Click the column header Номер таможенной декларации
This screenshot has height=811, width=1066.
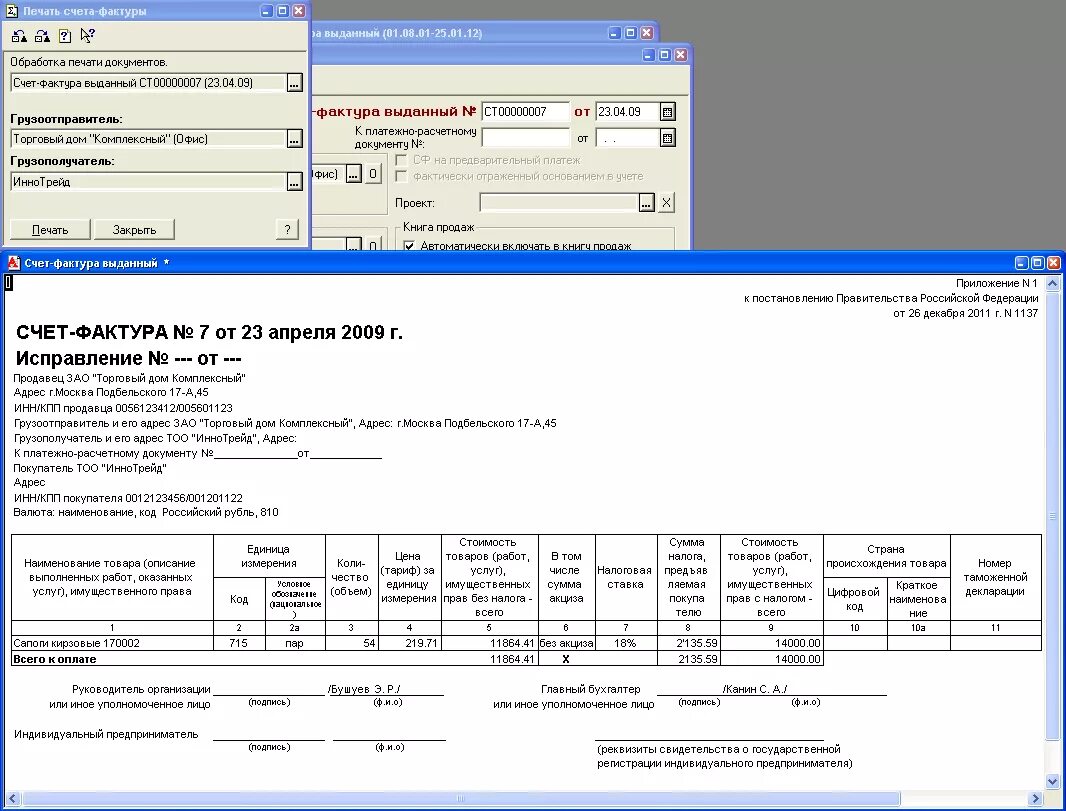[x=995, y=577]
